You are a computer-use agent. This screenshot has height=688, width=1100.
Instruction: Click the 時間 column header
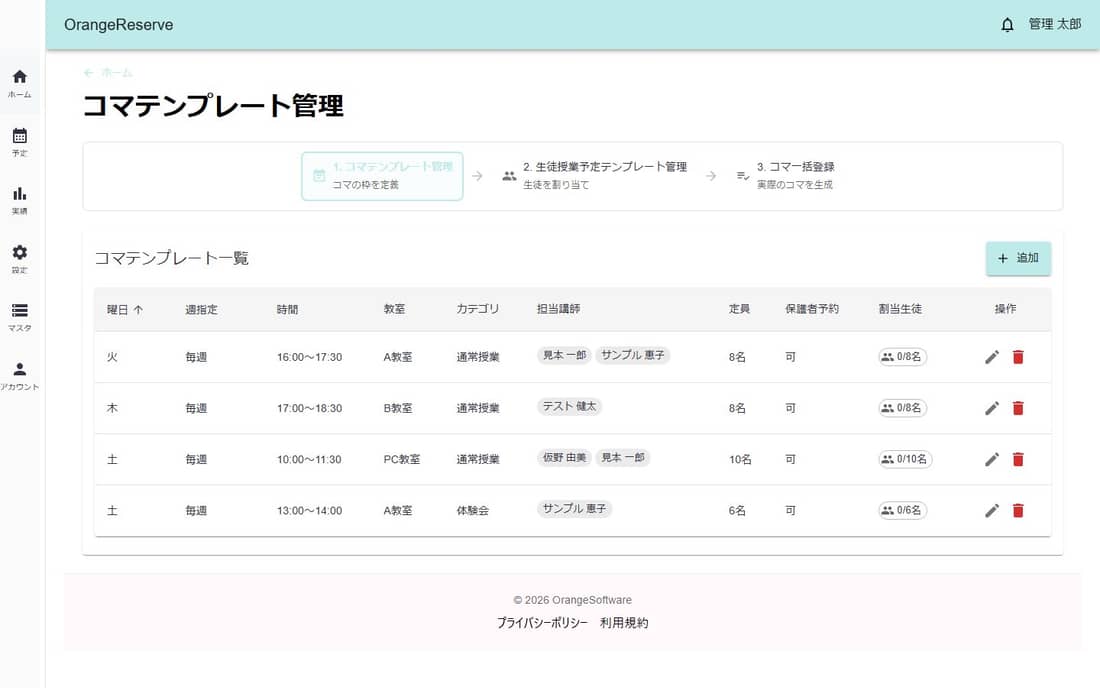pos(288,309)
